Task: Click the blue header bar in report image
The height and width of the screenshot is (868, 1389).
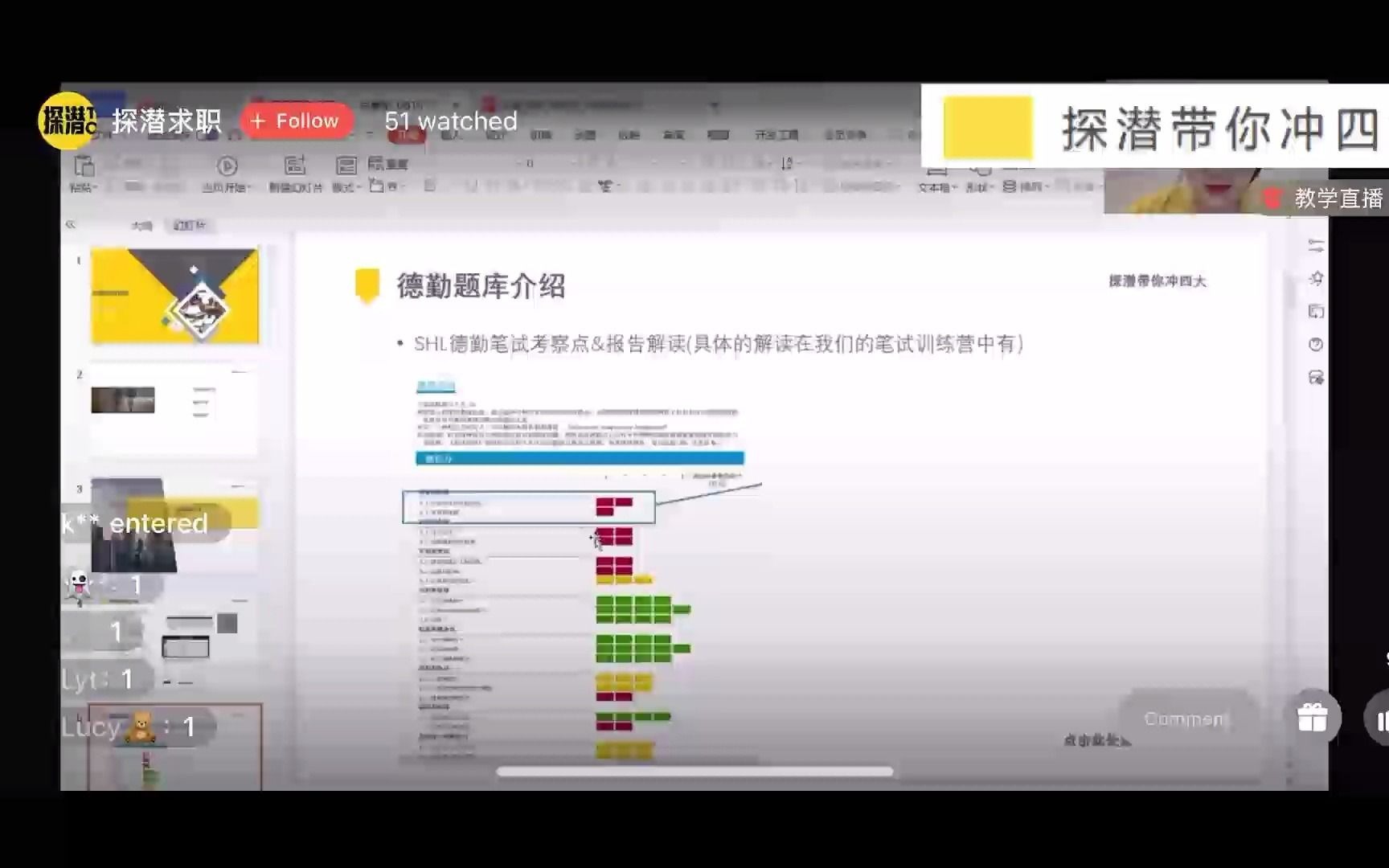Action: pyautogui.click(x=580, y=458)
